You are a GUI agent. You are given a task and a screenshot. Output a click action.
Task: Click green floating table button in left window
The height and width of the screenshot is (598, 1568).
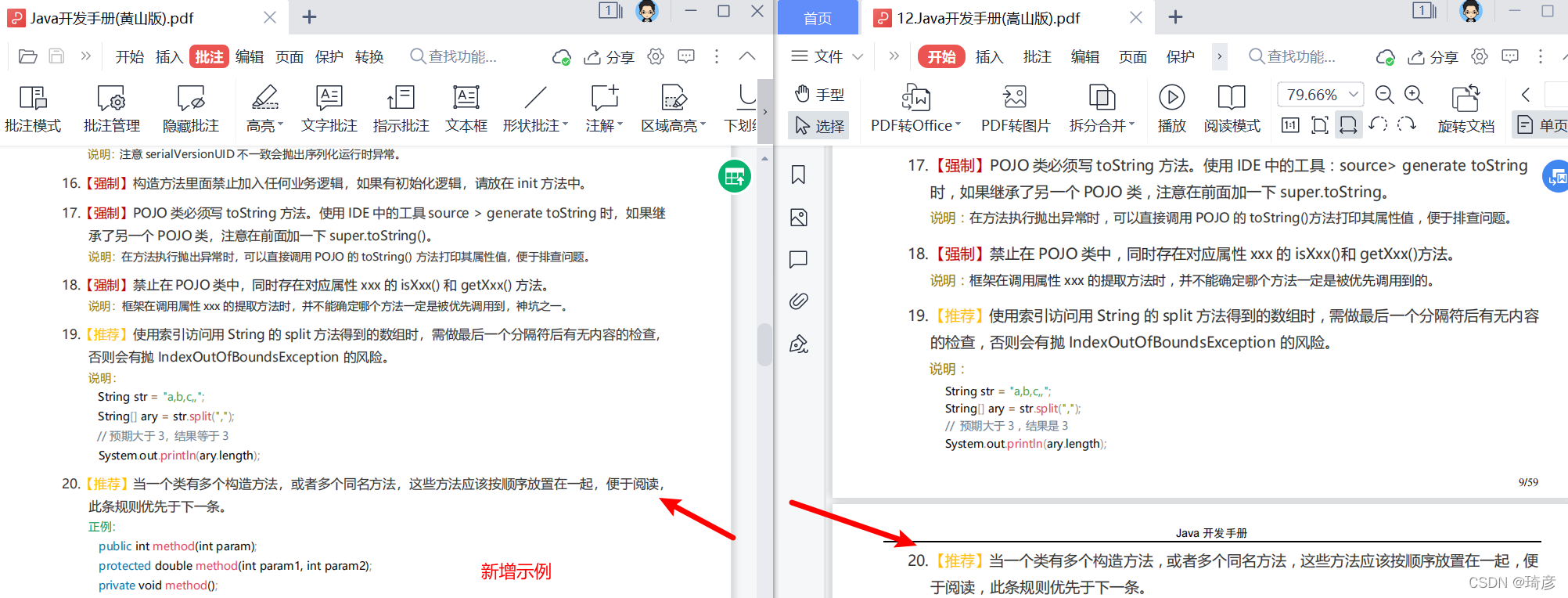click(x=735, y=177)
